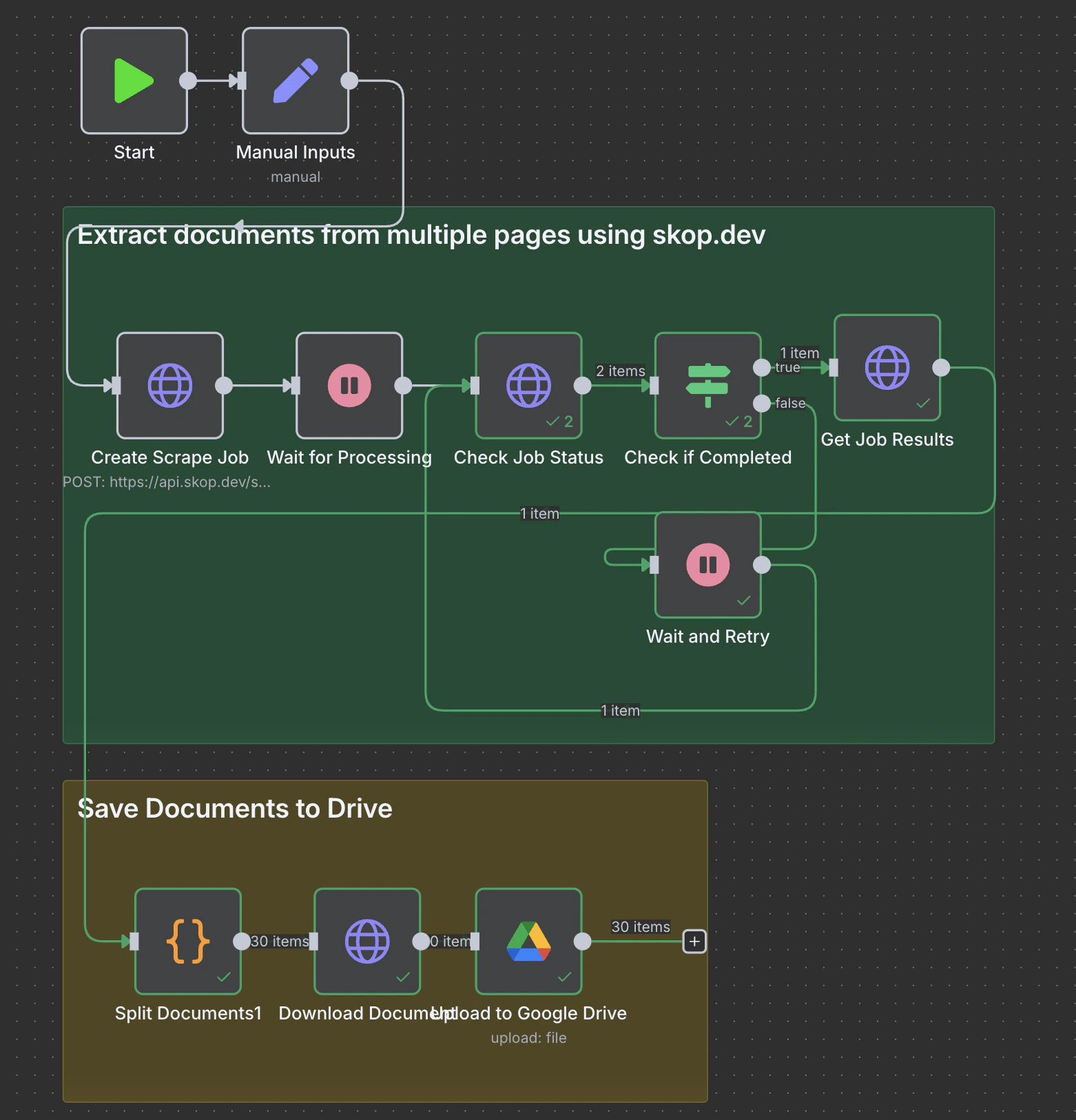
Task: Click the Split Documents1 output connector
Action: click(242, 941)
